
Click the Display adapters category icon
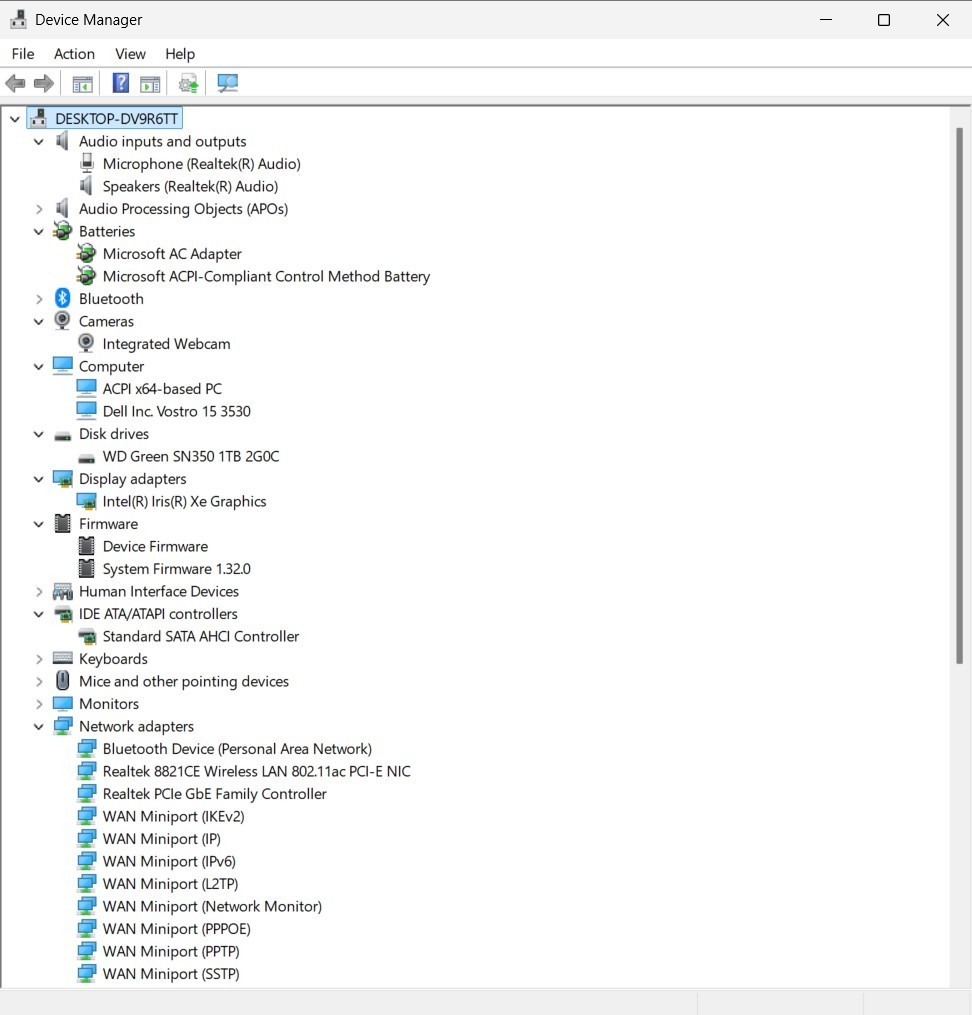pyautogui.click(x=63, y=478)
